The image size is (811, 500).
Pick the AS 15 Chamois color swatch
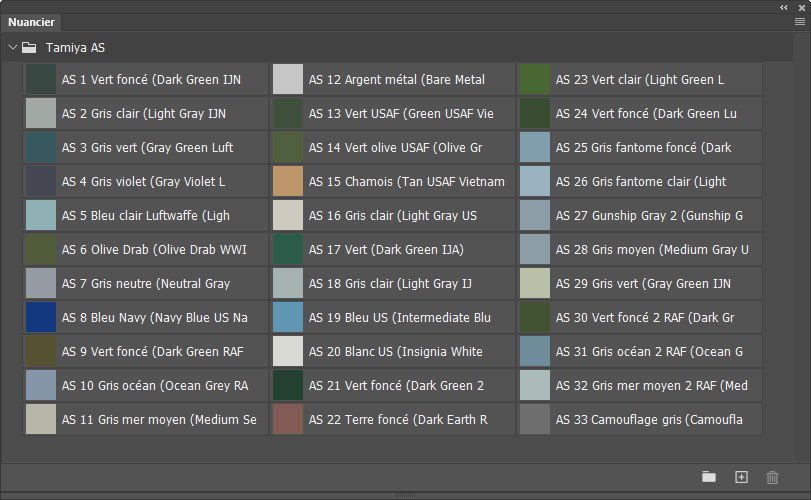click(x=288, y=181)
